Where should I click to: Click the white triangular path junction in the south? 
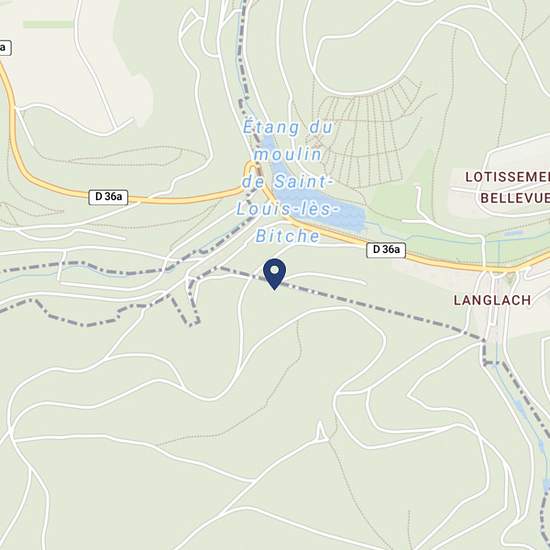point(321,432)
